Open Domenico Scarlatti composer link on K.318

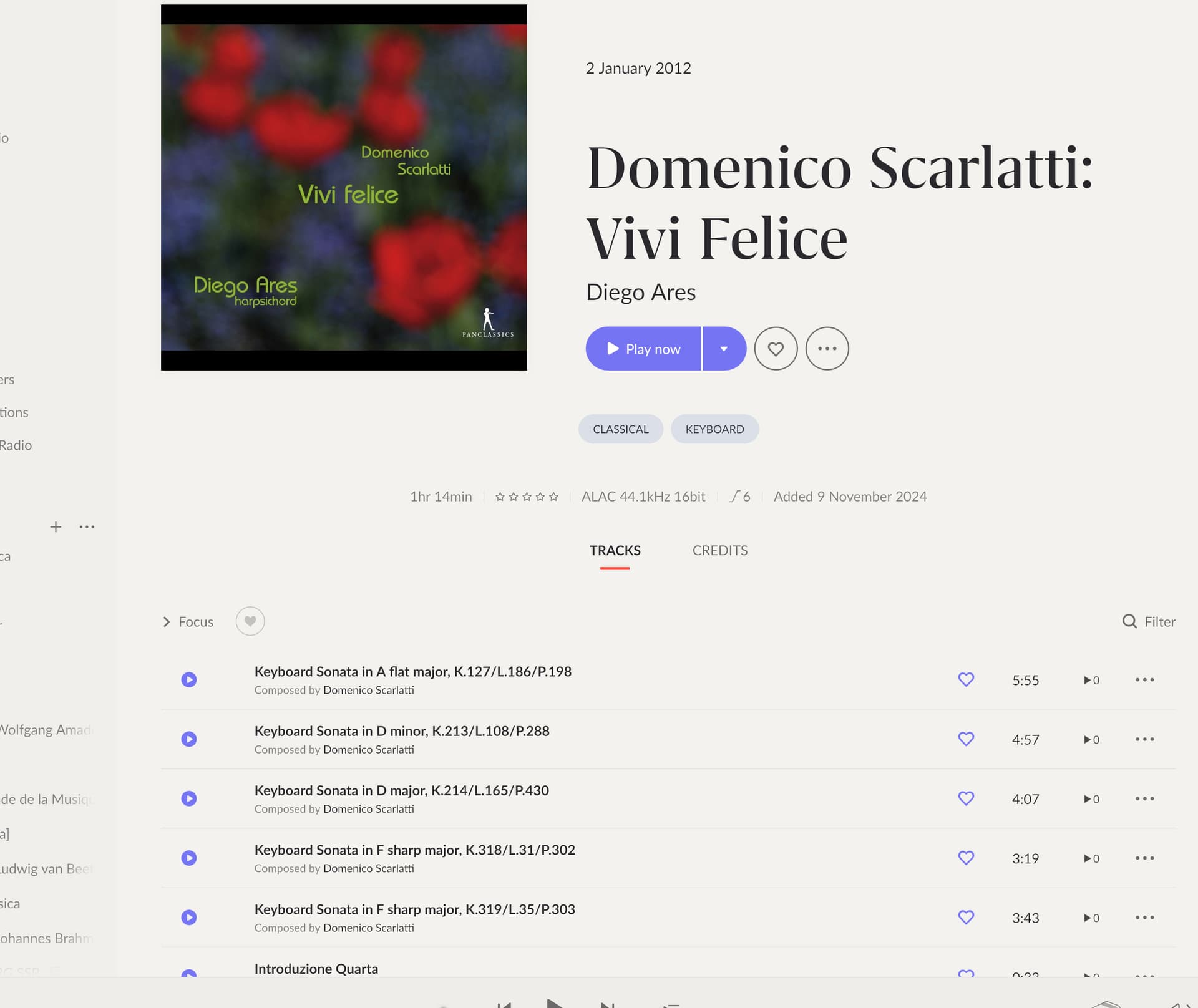[369, 868]
